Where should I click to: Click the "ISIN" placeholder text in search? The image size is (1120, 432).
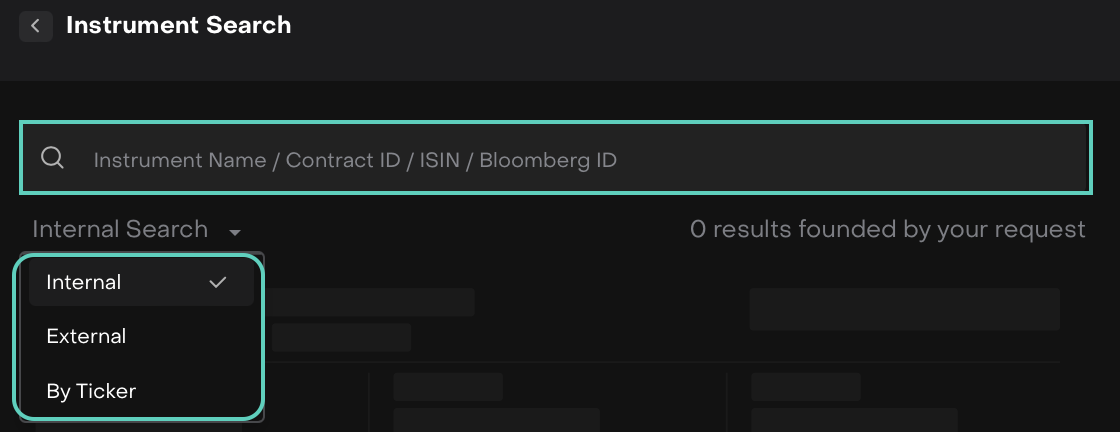tap(440, 160)
